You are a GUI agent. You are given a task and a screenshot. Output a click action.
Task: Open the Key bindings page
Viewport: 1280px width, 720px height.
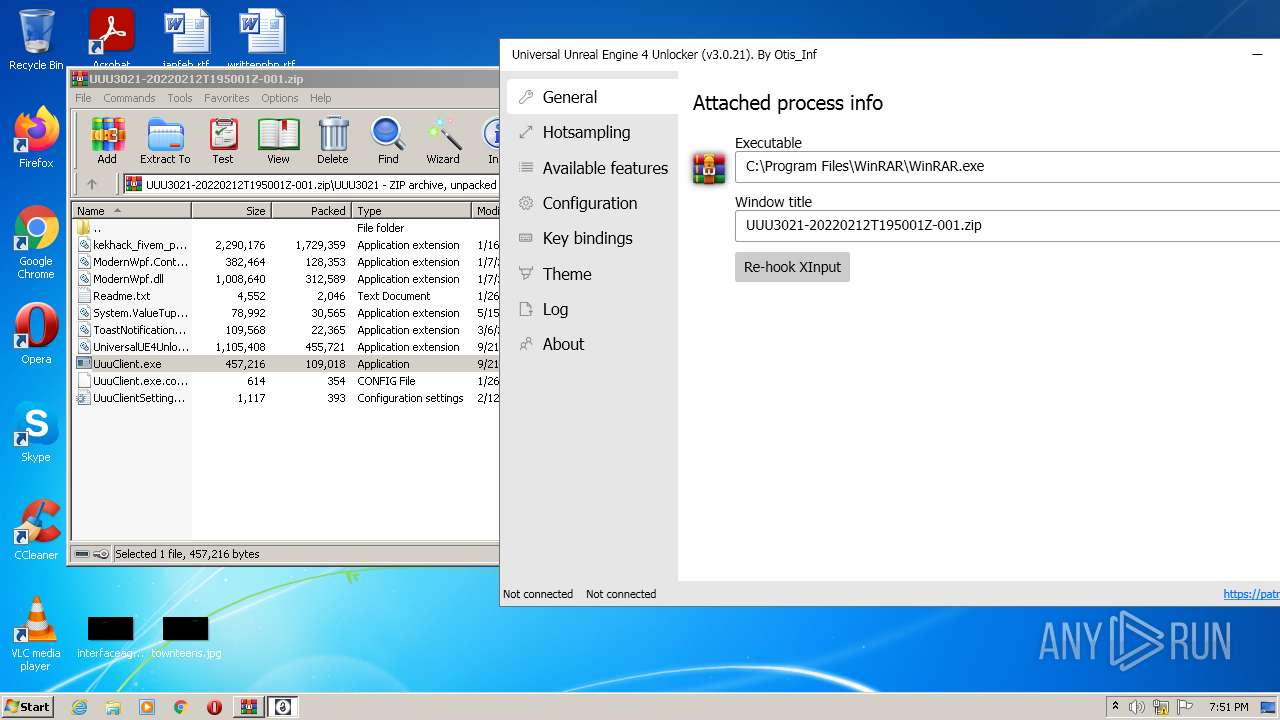592,238
